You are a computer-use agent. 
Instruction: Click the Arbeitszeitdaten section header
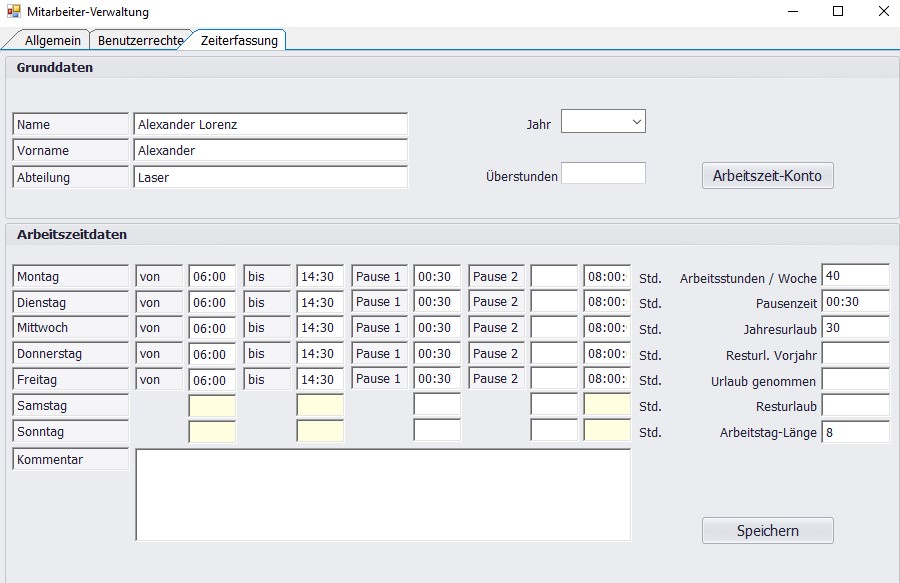tap(72, 234)
